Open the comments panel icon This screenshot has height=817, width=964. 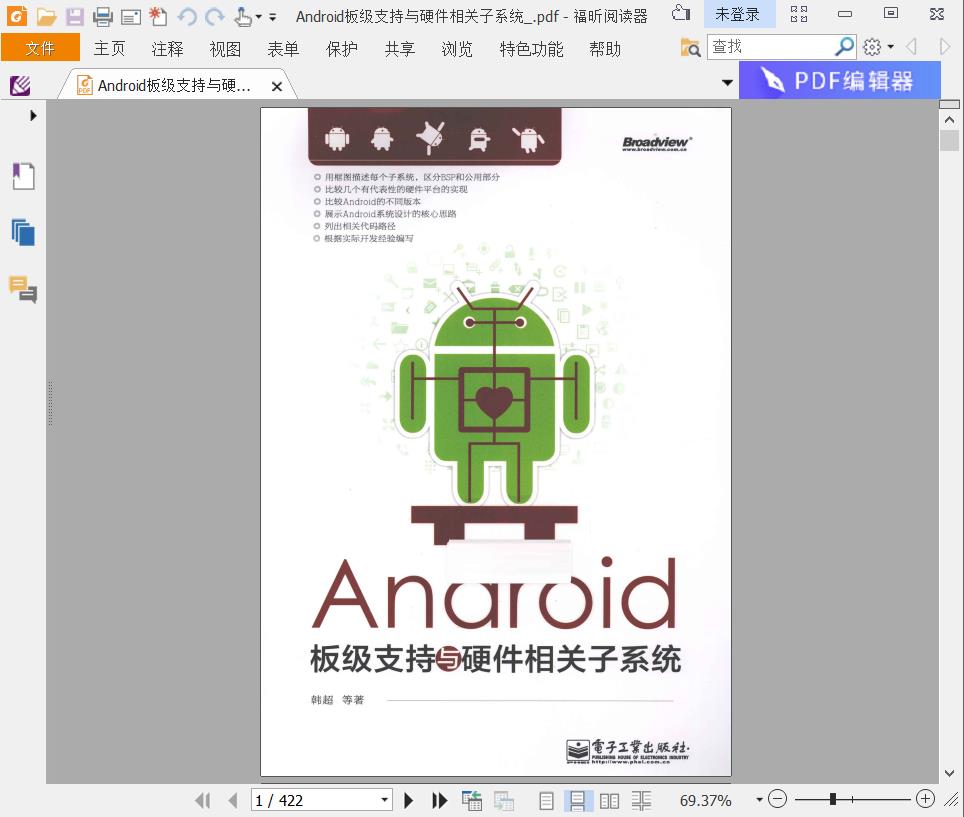coord(23,290)
